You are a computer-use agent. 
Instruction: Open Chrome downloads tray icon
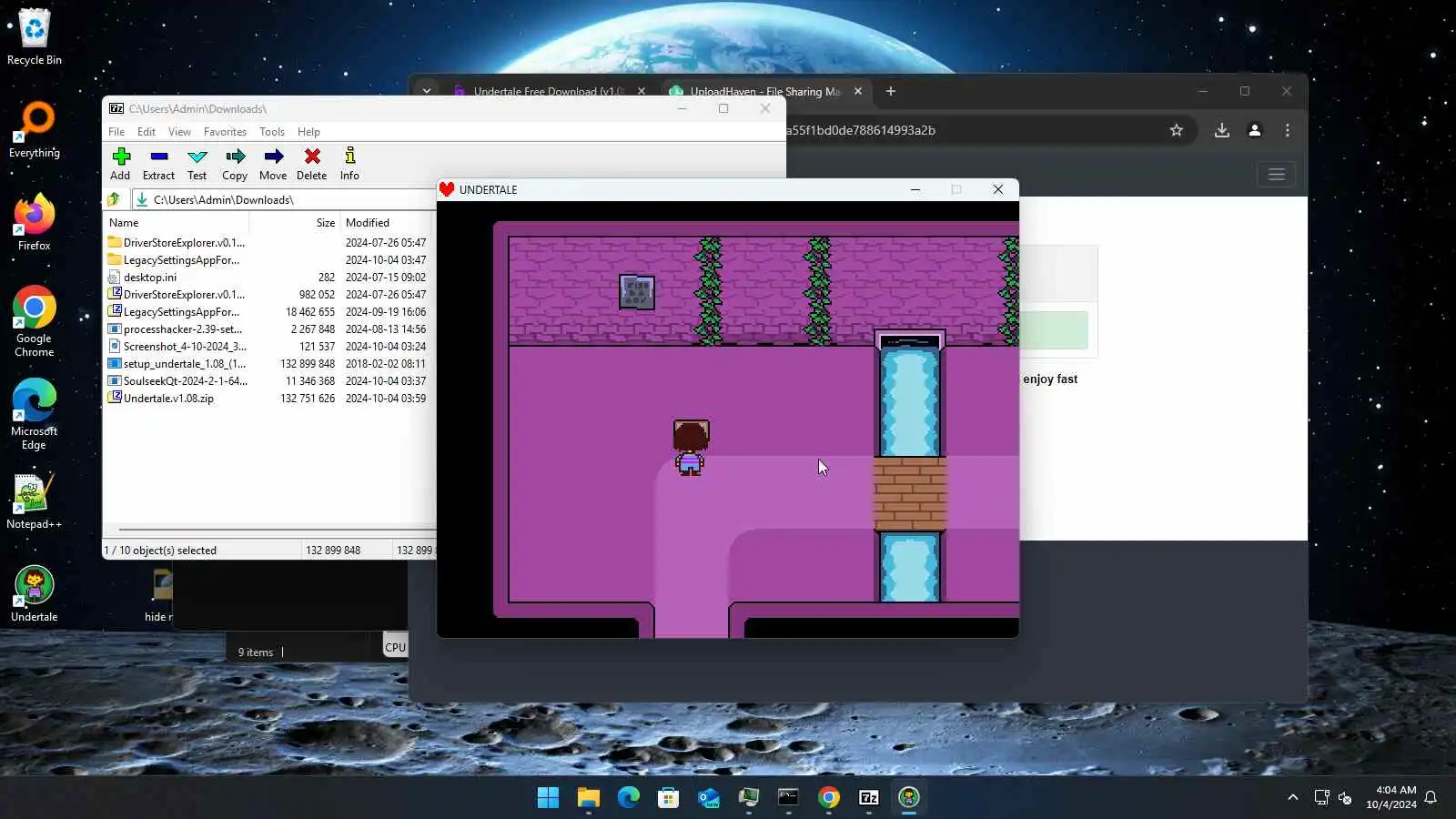[1222, 130]
